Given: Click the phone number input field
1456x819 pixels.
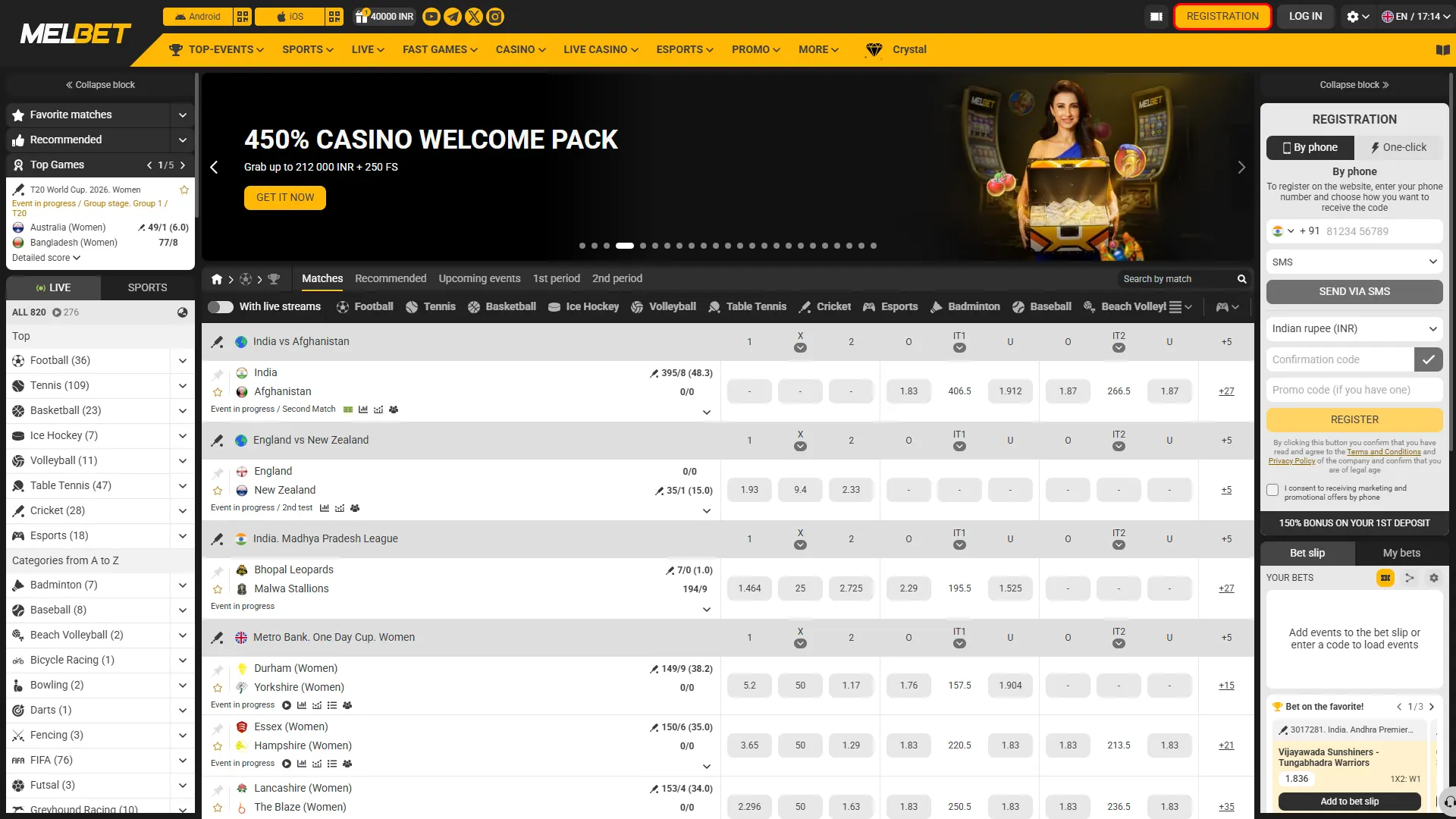Looking at the screenshot, I should (1382, 231).
